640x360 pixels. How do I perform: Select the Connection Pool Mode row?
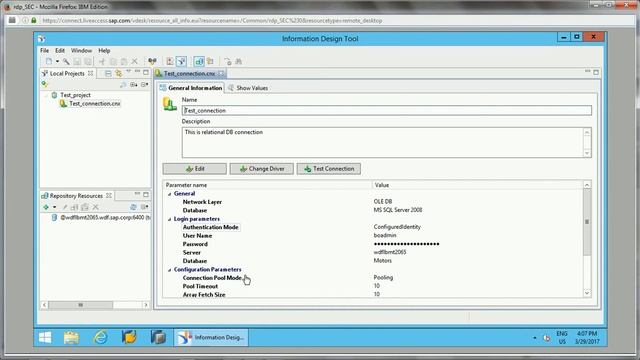pyautogui.click(x=373, y=278)
